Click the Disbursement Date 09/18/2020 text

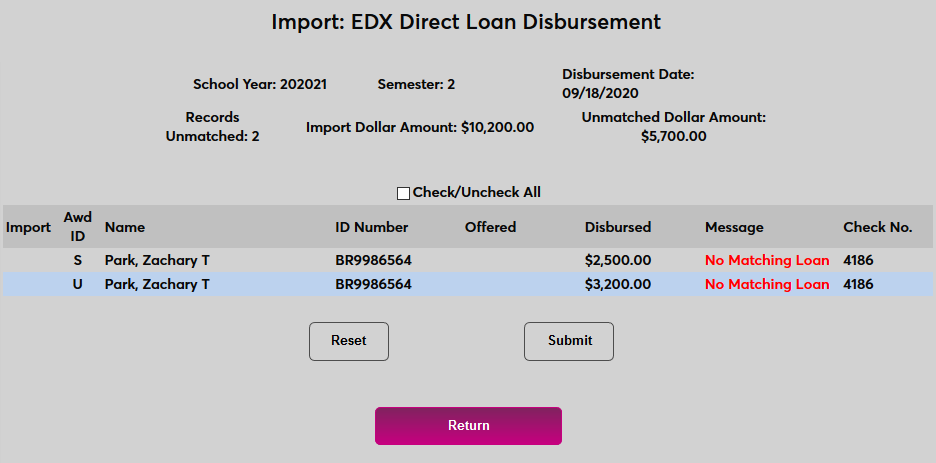tap(628, 84)
